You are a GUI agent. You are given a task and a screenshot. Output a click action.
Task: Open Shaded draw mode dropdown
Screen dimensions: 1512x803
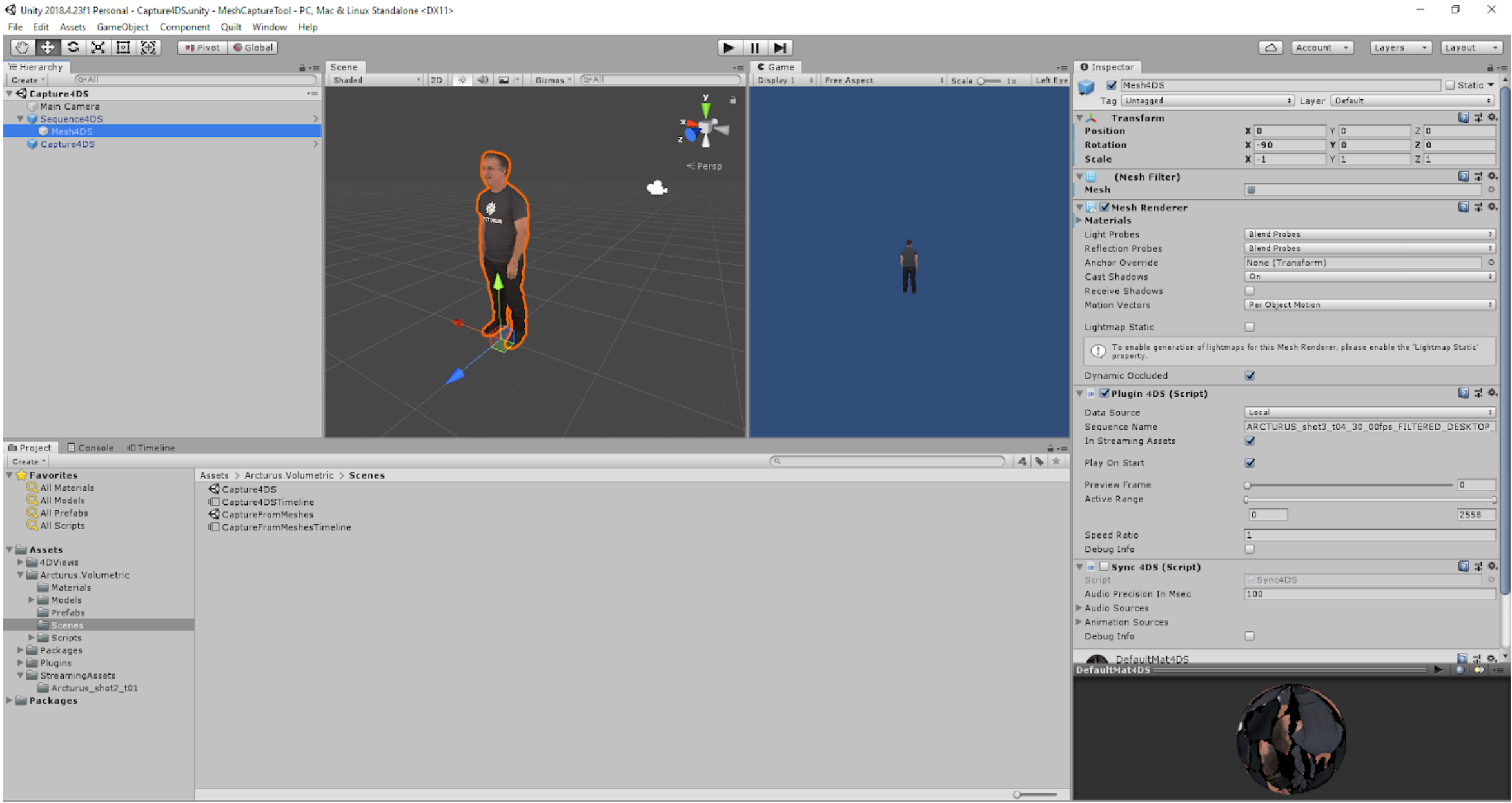click(376, 80)
